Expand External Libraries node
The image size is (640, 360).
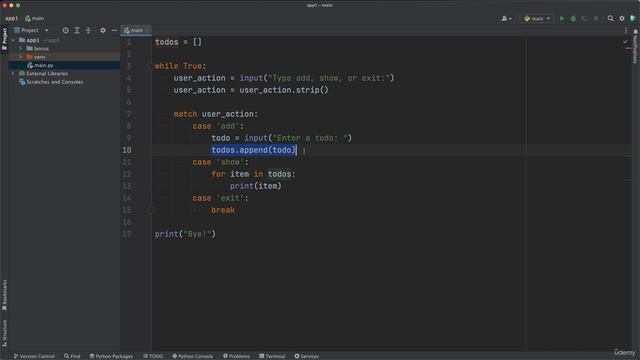click(x=13, y=73)
